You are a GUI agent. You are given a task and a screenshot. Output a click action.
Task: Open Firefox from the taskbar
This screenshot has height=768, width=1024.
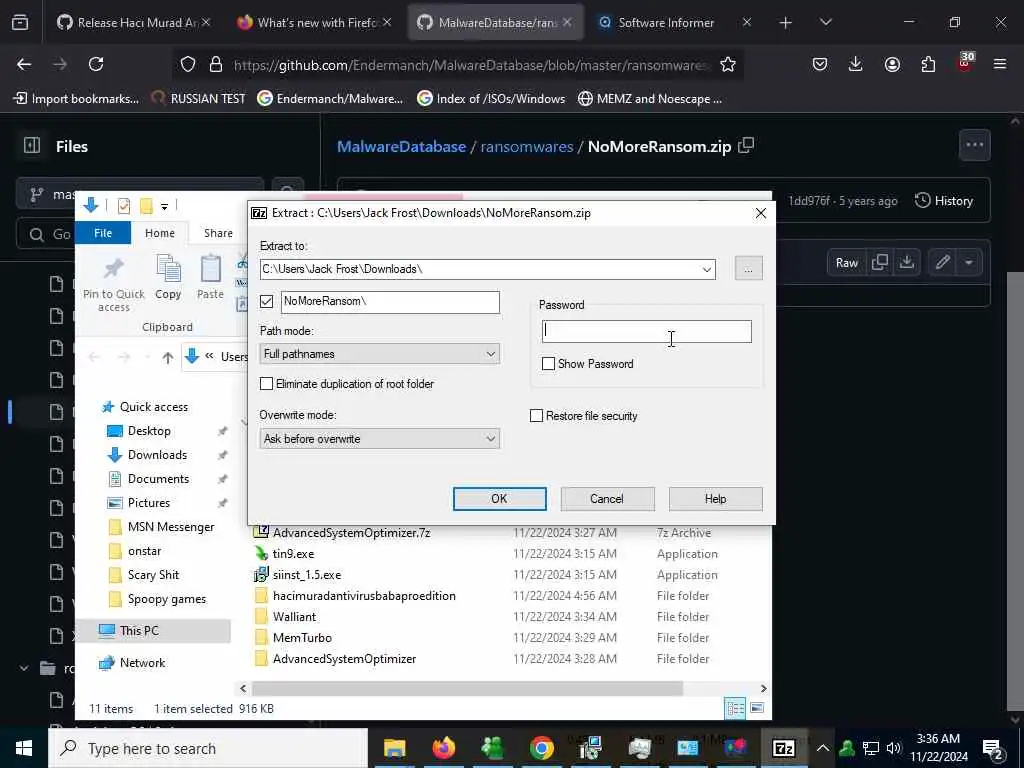click(443, 748)
